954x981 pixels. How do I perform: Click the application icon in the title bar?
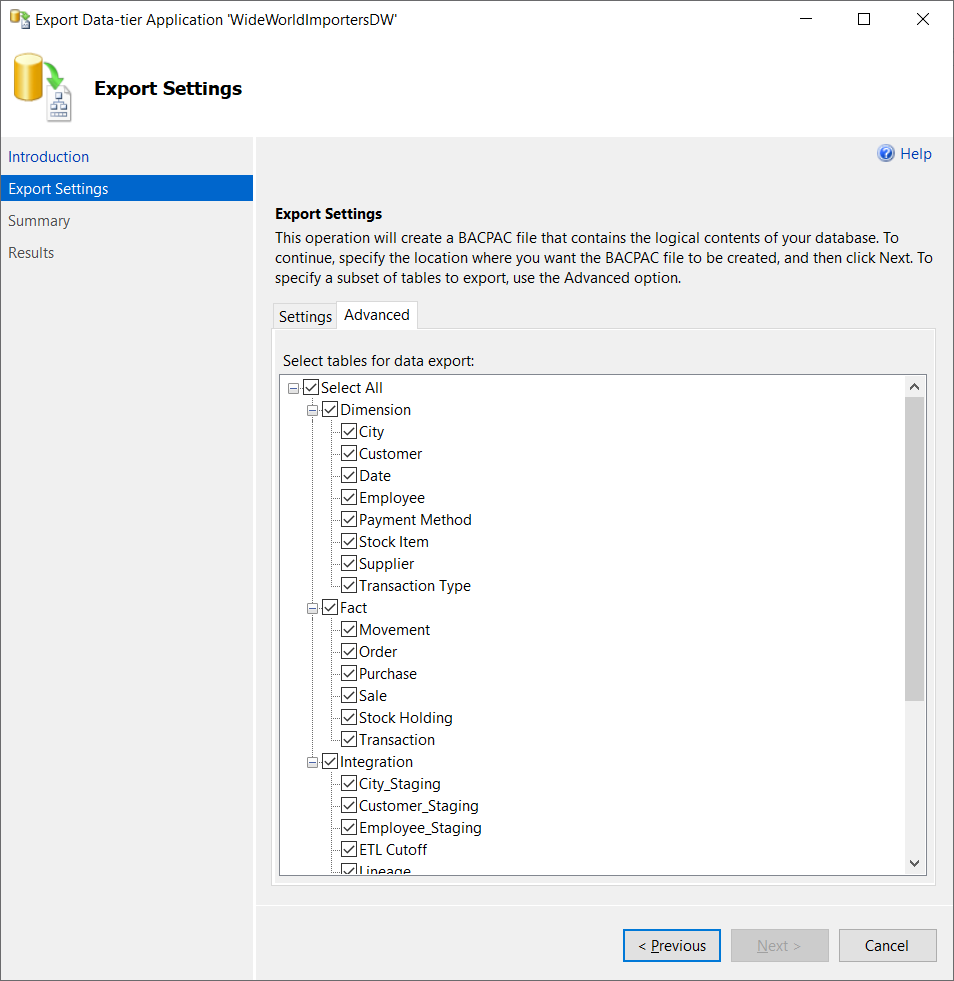19,19
